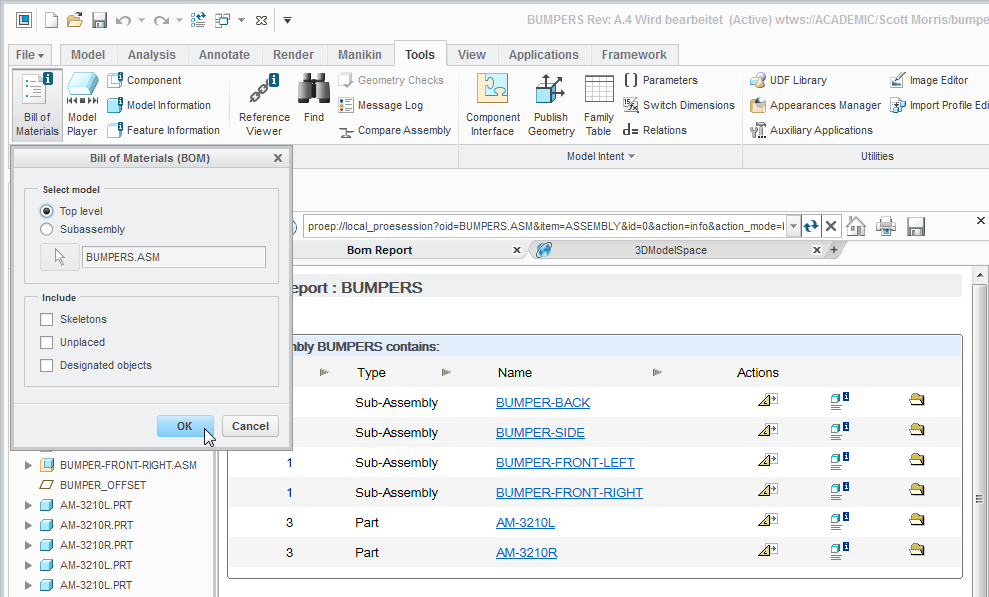The width and height of the screenshot is (989, 597).
Task: Expand the first AM-3210R.PRT tree node
Action: click(x=28, y=525)
